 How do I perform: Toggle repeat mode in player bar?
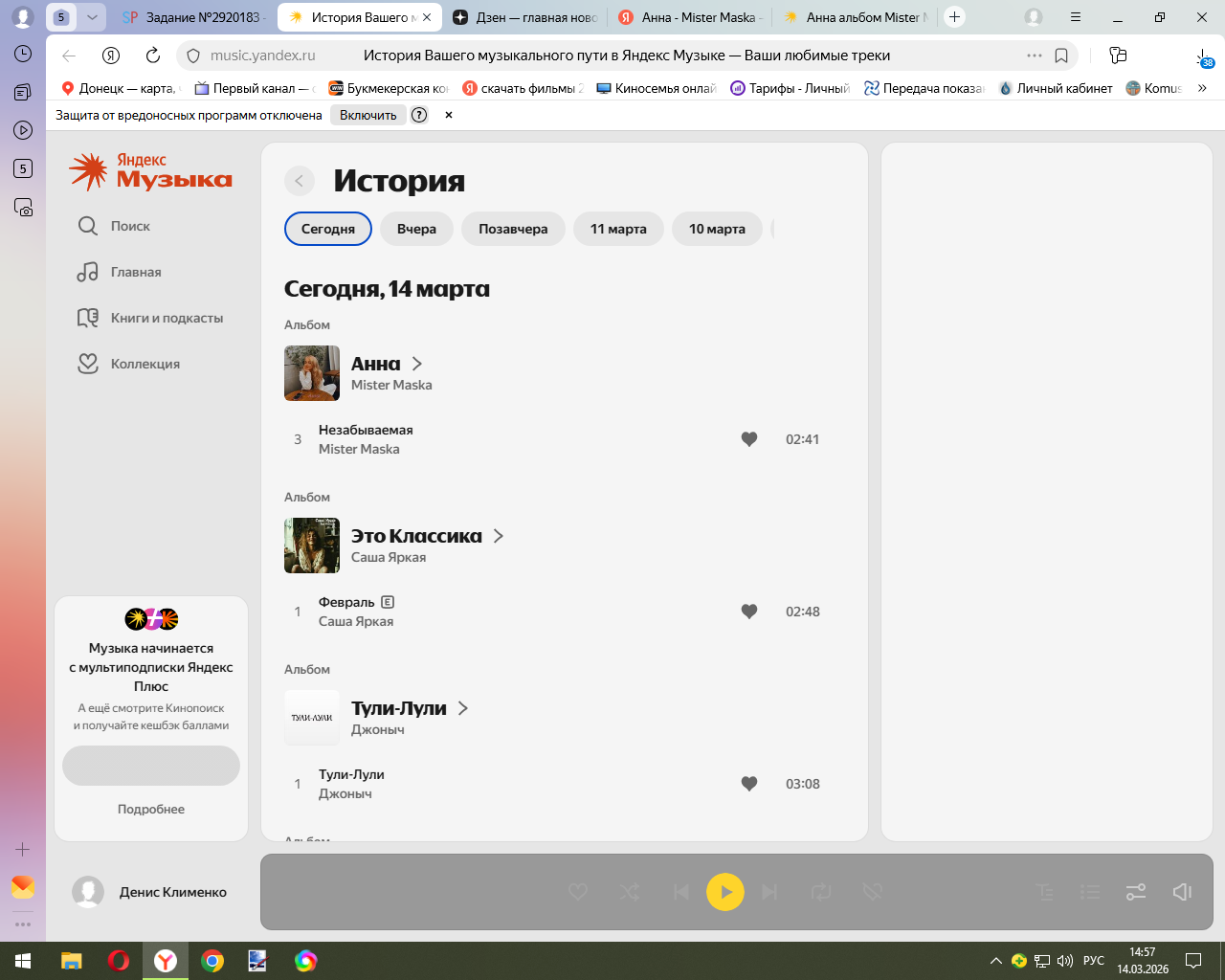(821, 892)
